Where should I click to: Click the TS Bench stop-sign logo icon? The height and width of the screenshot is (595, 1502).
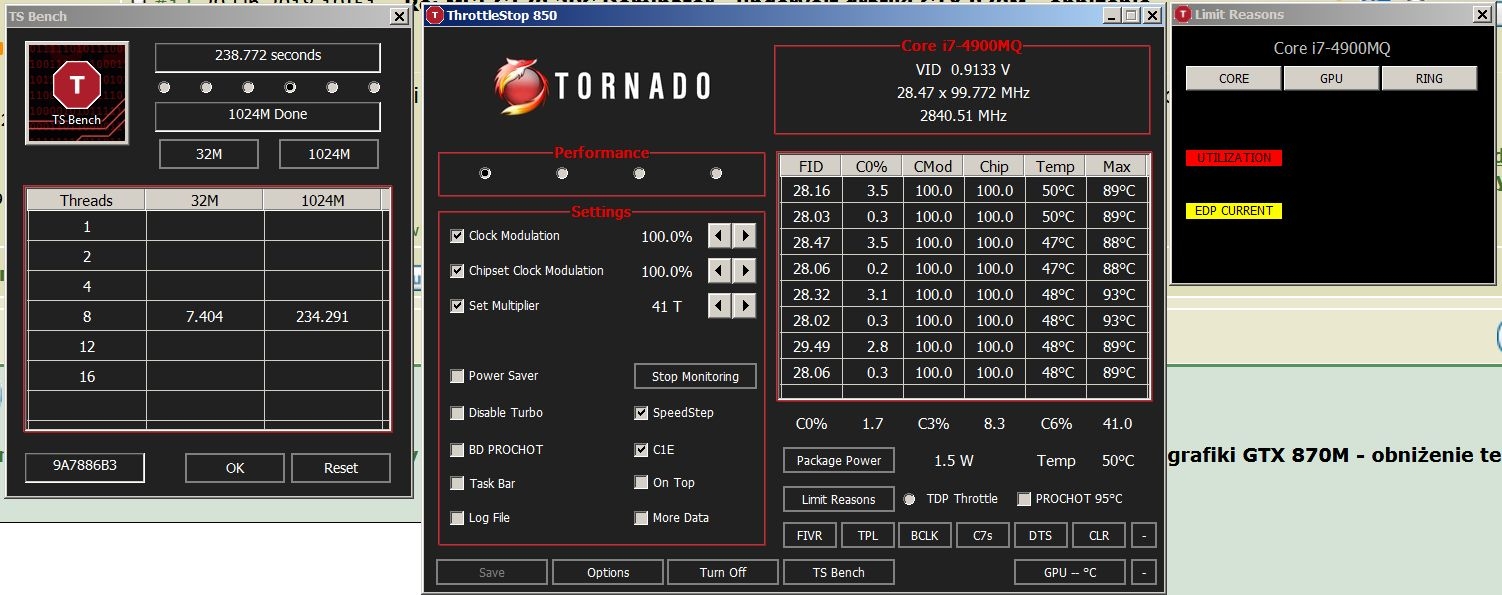(x=77, y=92)
